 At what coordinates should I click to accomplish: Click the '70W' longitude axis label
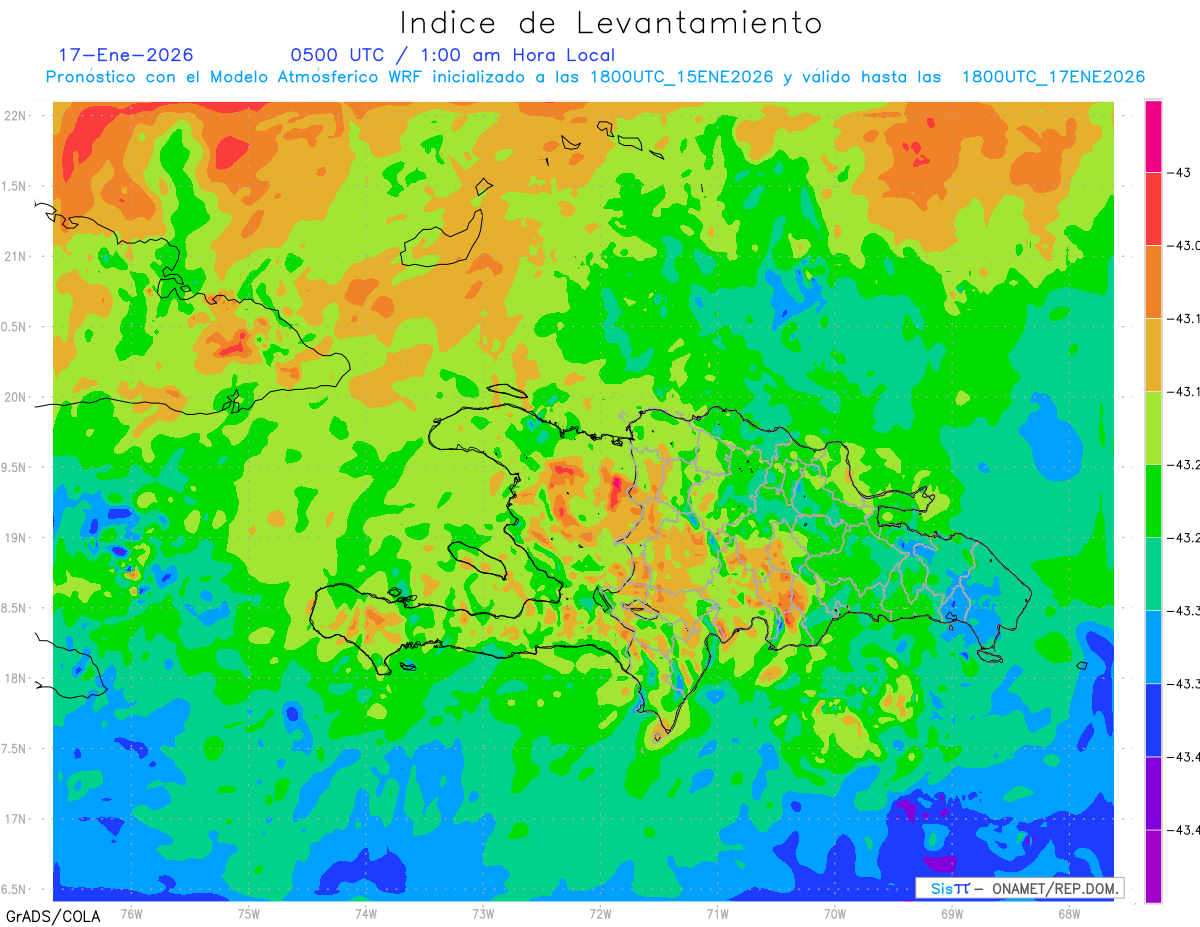[835, 913]
